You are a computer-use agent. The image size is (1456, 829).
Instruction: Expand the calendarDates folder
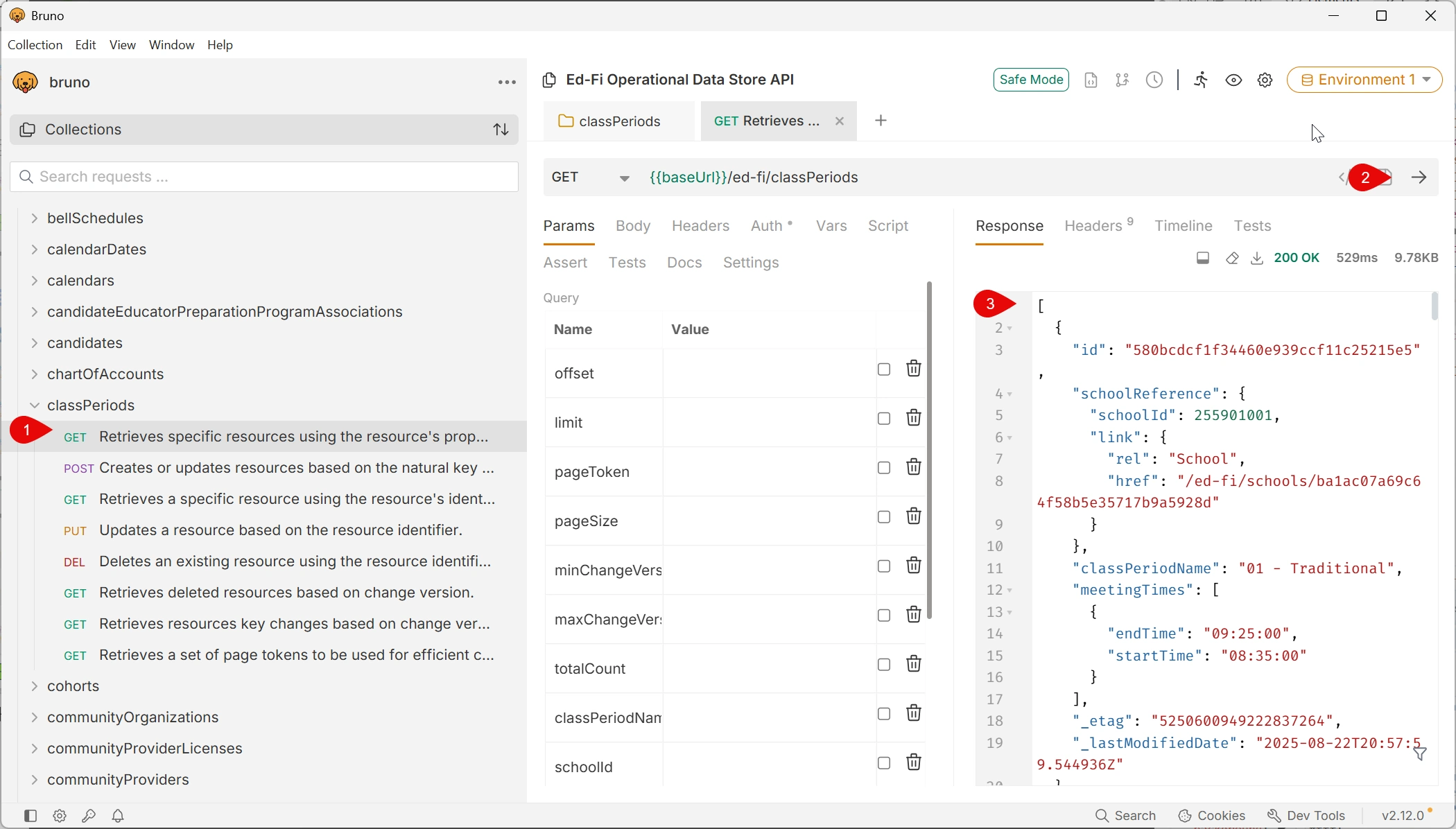click(x=35, y=250)
